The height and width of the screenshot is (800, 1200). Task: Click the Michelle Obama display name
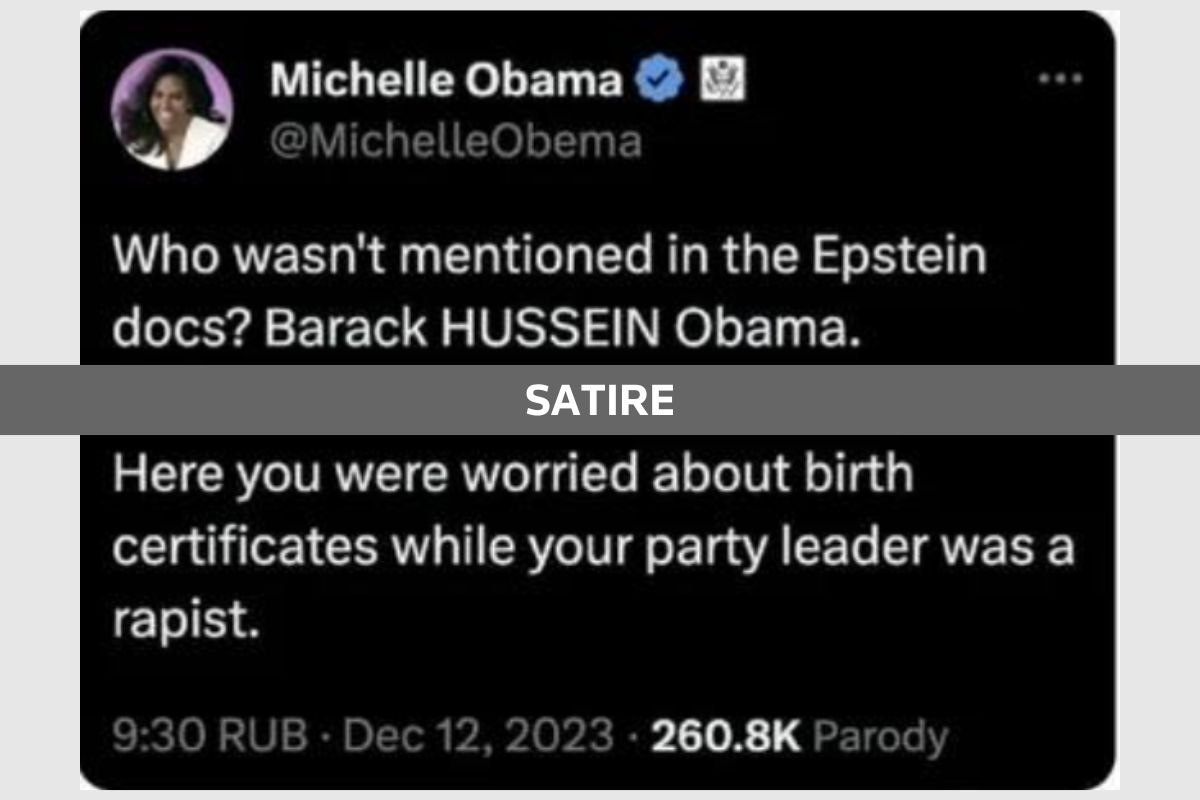pos(445,80)
